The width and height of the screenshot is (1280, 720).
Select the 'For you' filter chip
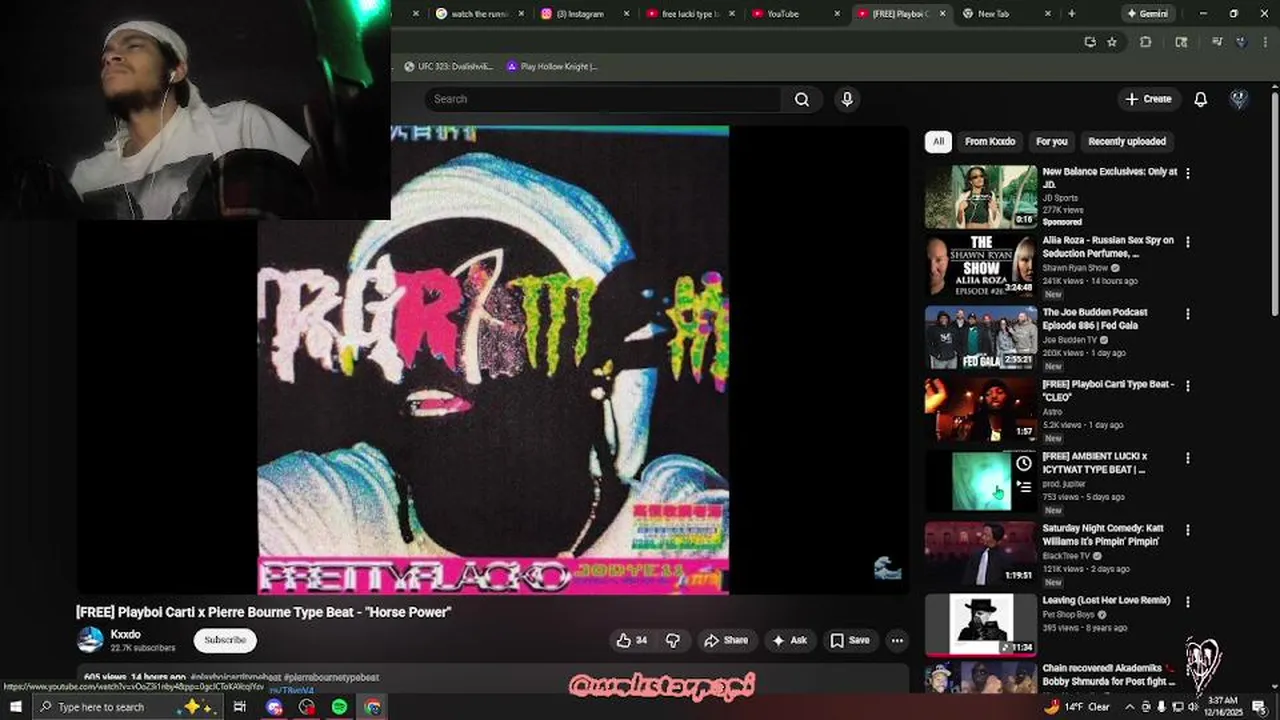[x=1052, y=142]
